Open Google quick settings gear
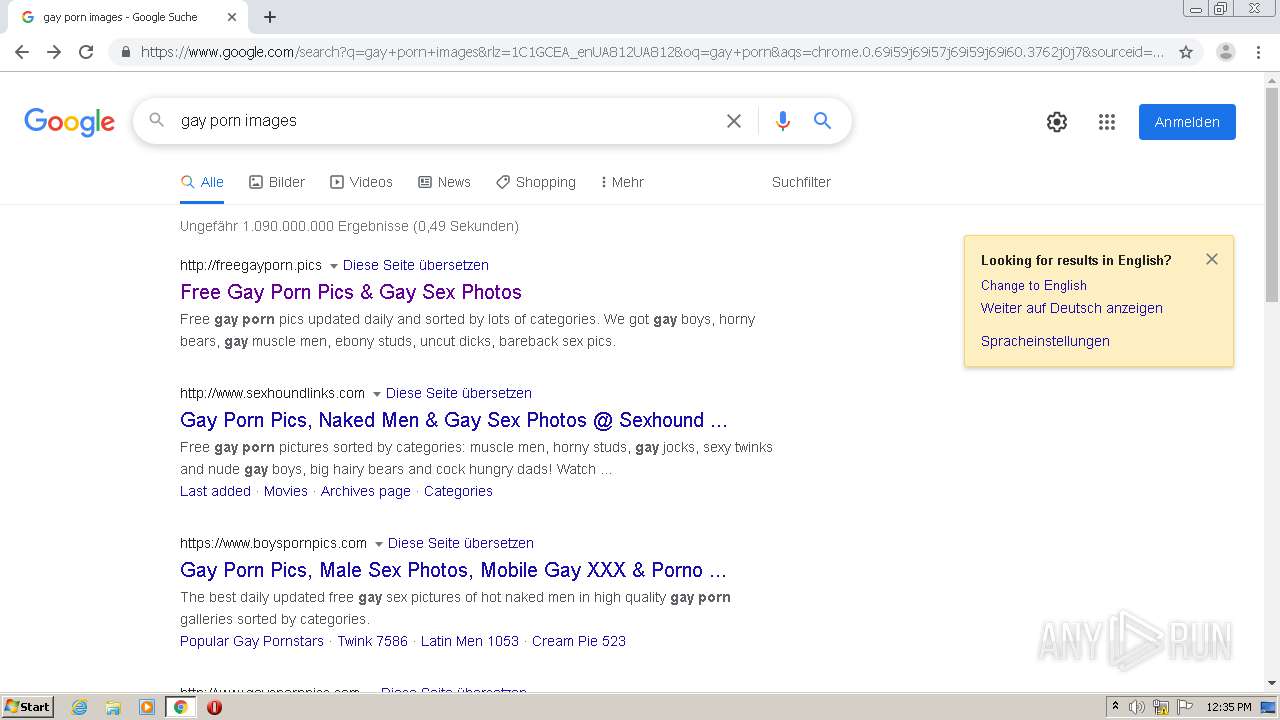The width and height of the screenshot is (1280, 720). point(1057,122)
